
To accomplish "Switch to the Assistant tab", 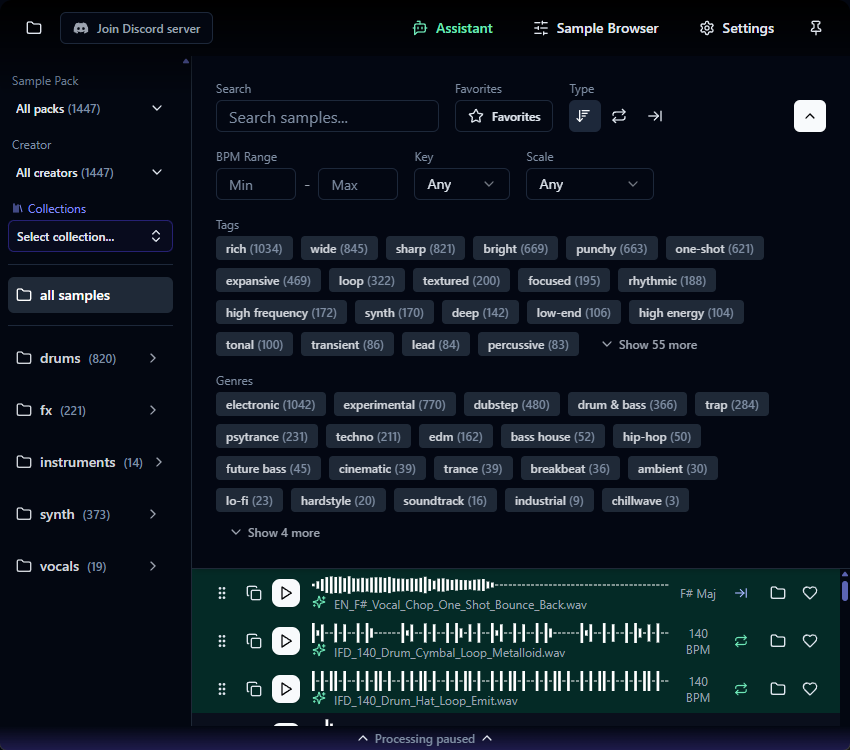I will pyautogui.click(x=453, y=28).
